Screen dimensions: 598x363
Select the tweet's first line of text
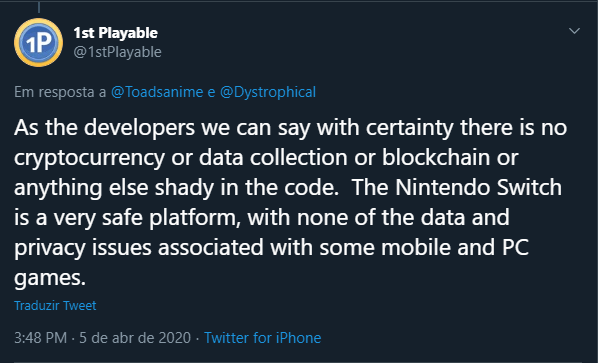[291, 128]
